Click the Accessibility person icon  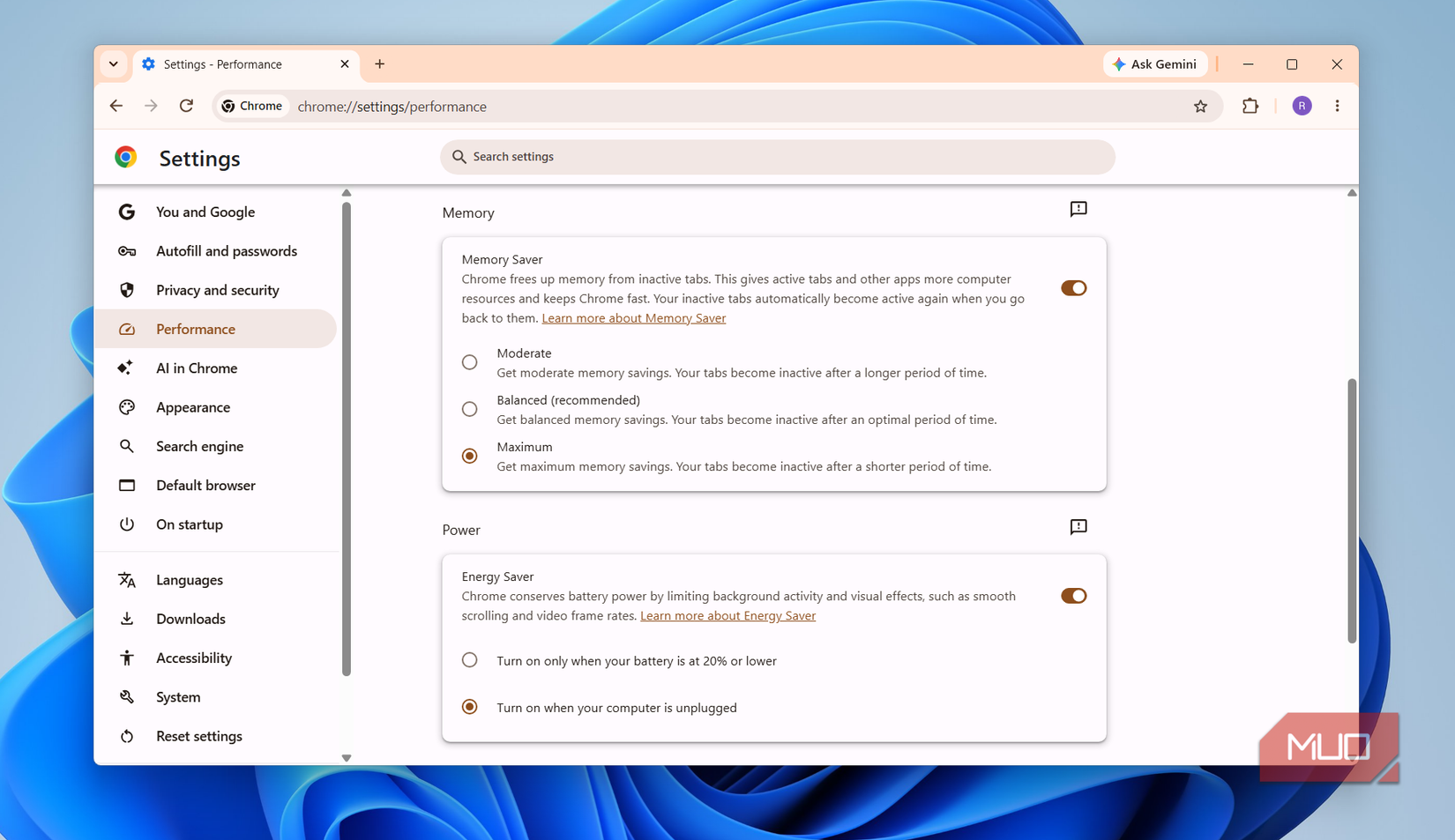[x=127, y=658]
